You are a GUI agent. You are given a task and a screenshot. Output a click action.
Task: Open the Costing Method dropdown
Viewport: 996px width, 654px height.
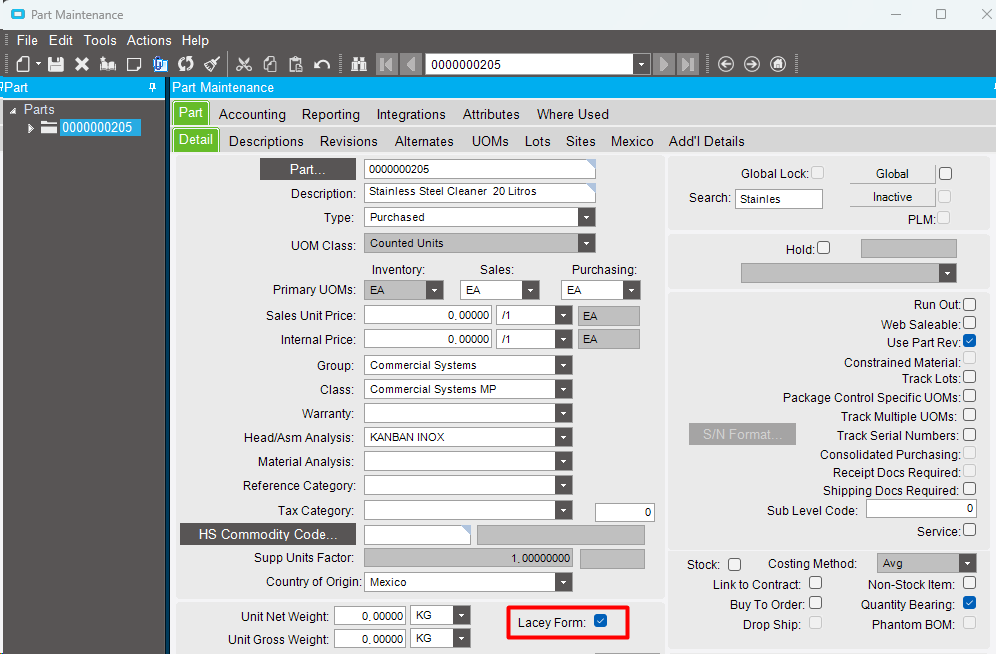click(x=966, y=564)
